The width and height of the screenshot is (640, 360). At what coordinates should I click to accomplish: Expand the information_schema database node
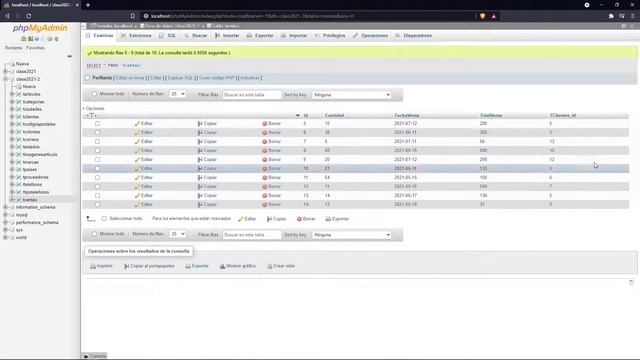tap(5, 207)
